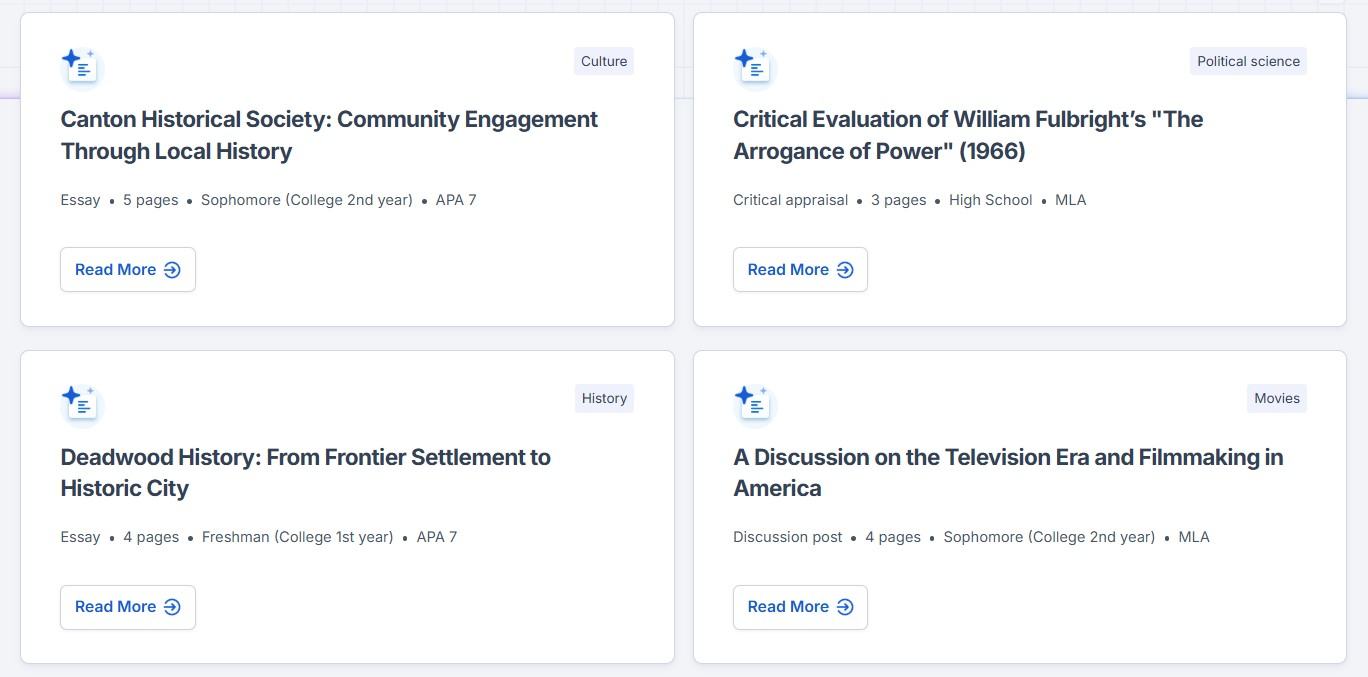Click the AI document icon on Television Era card
The height and width of the screenshot is (677, 1368).
753,403
